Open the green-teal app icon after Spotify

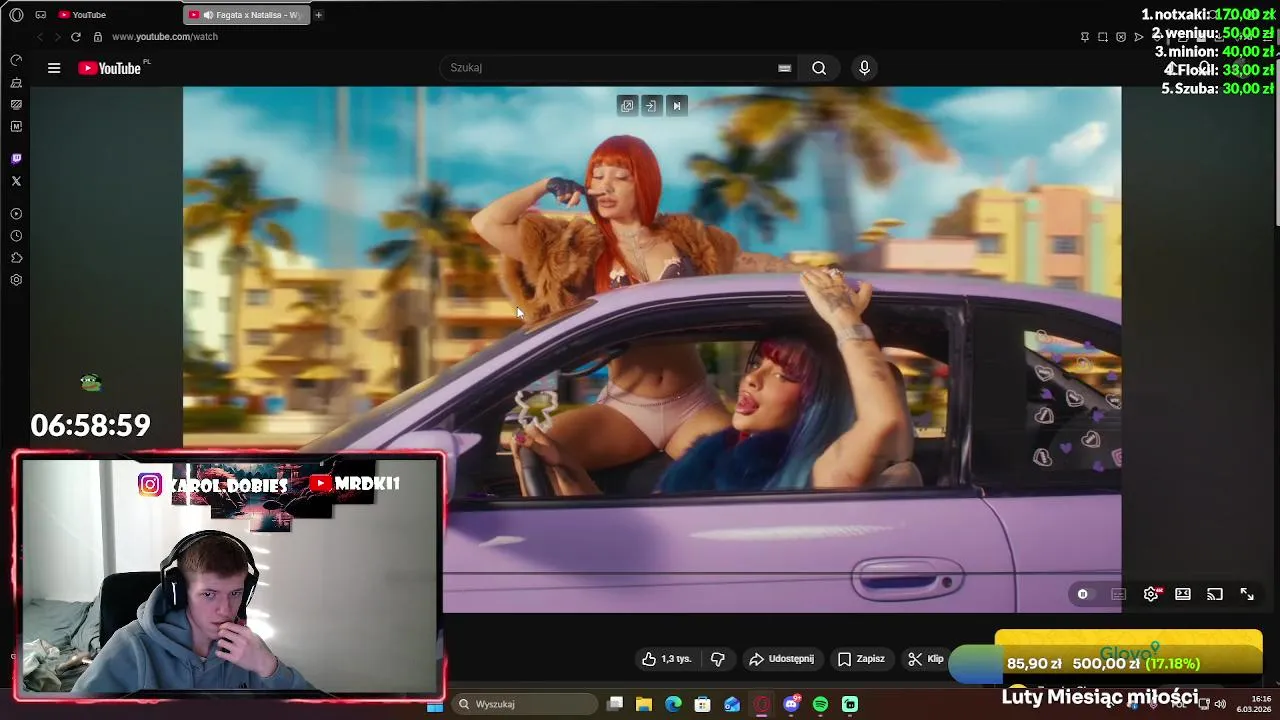[850, 705]
